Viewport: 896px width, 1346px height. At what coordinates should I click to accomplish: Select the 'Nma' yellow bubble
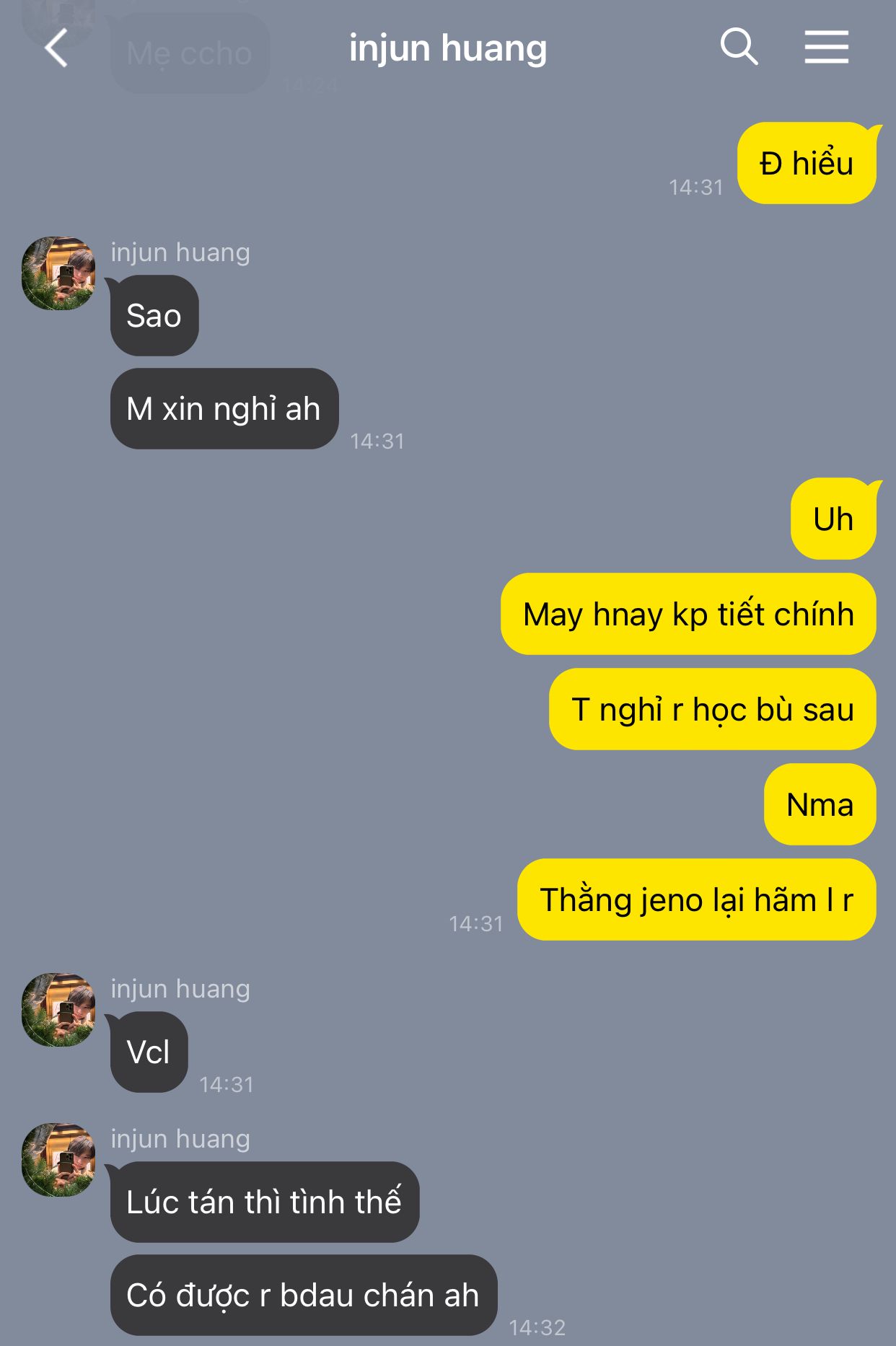pyautogui.click(x=820, y=805)
